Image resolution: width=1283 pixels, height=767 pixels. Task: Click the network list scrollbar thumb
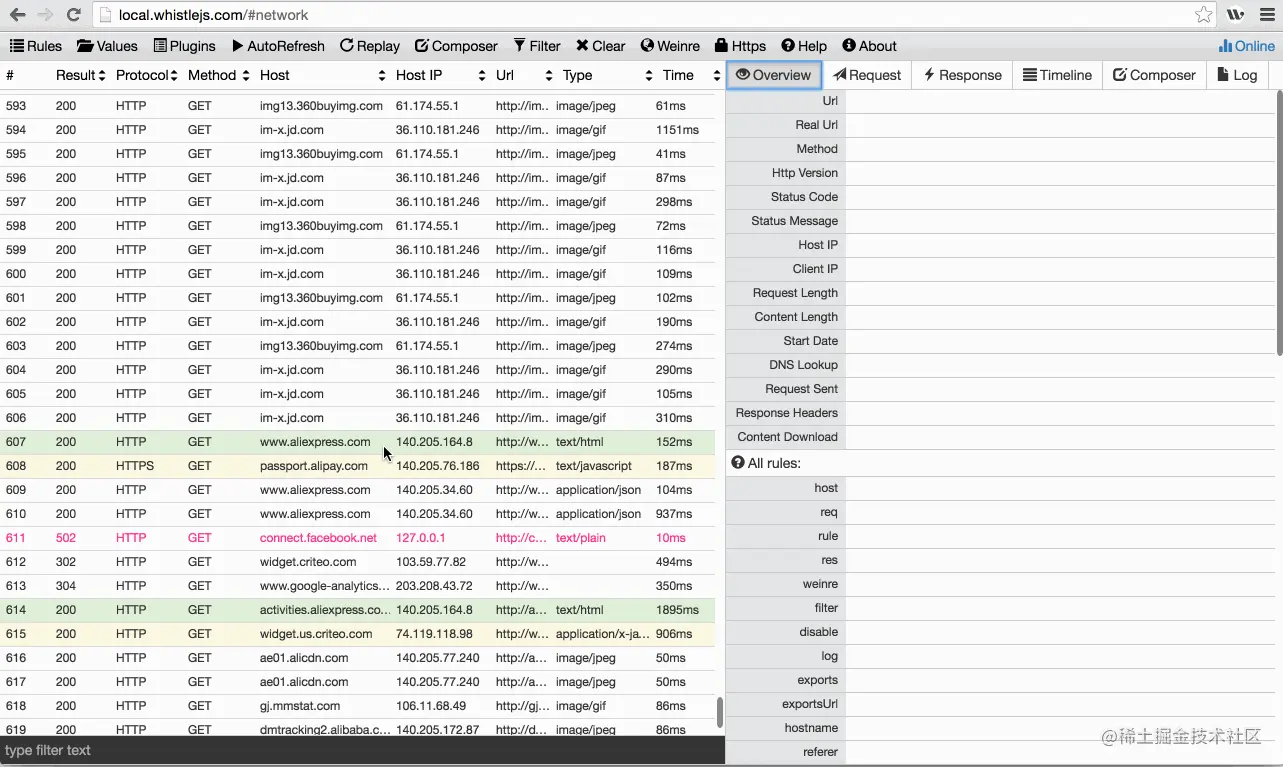point(719,712)
